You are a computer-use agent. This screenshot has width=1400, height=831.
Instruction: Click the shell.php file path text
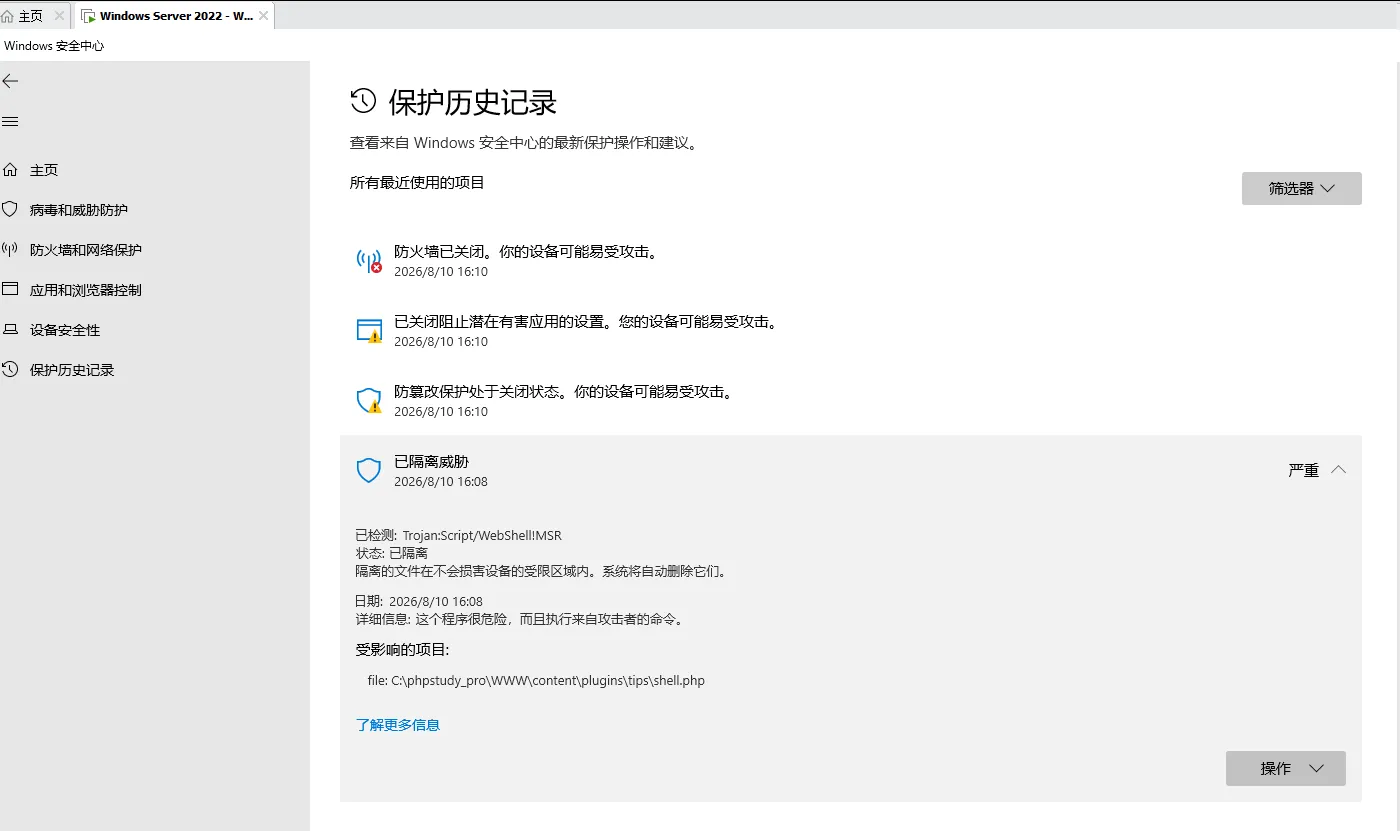click(x=536, y=681)
